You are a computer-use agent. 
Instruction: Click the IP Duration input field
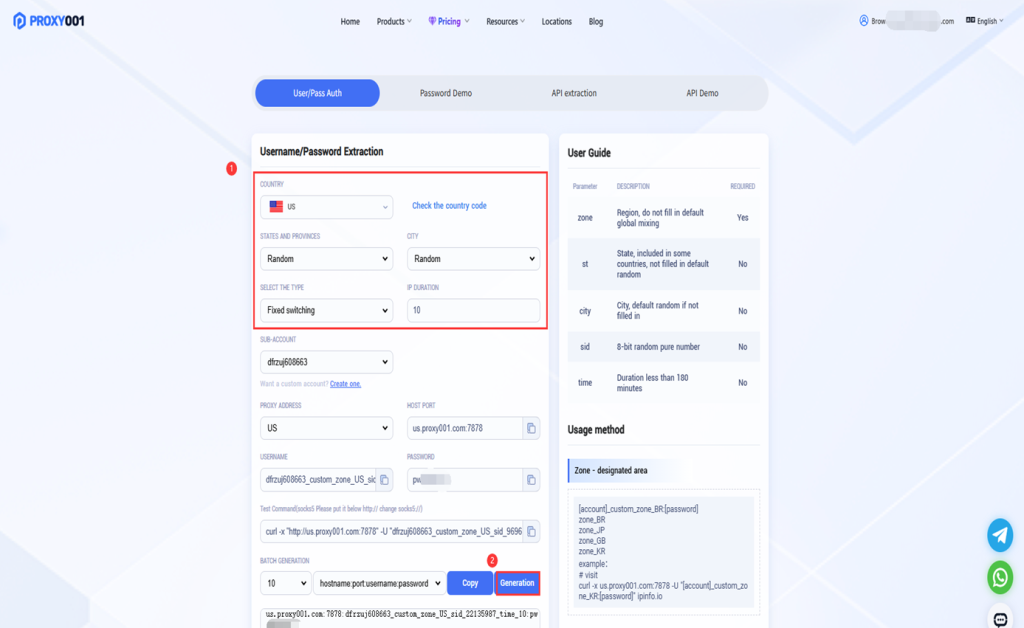473,311
